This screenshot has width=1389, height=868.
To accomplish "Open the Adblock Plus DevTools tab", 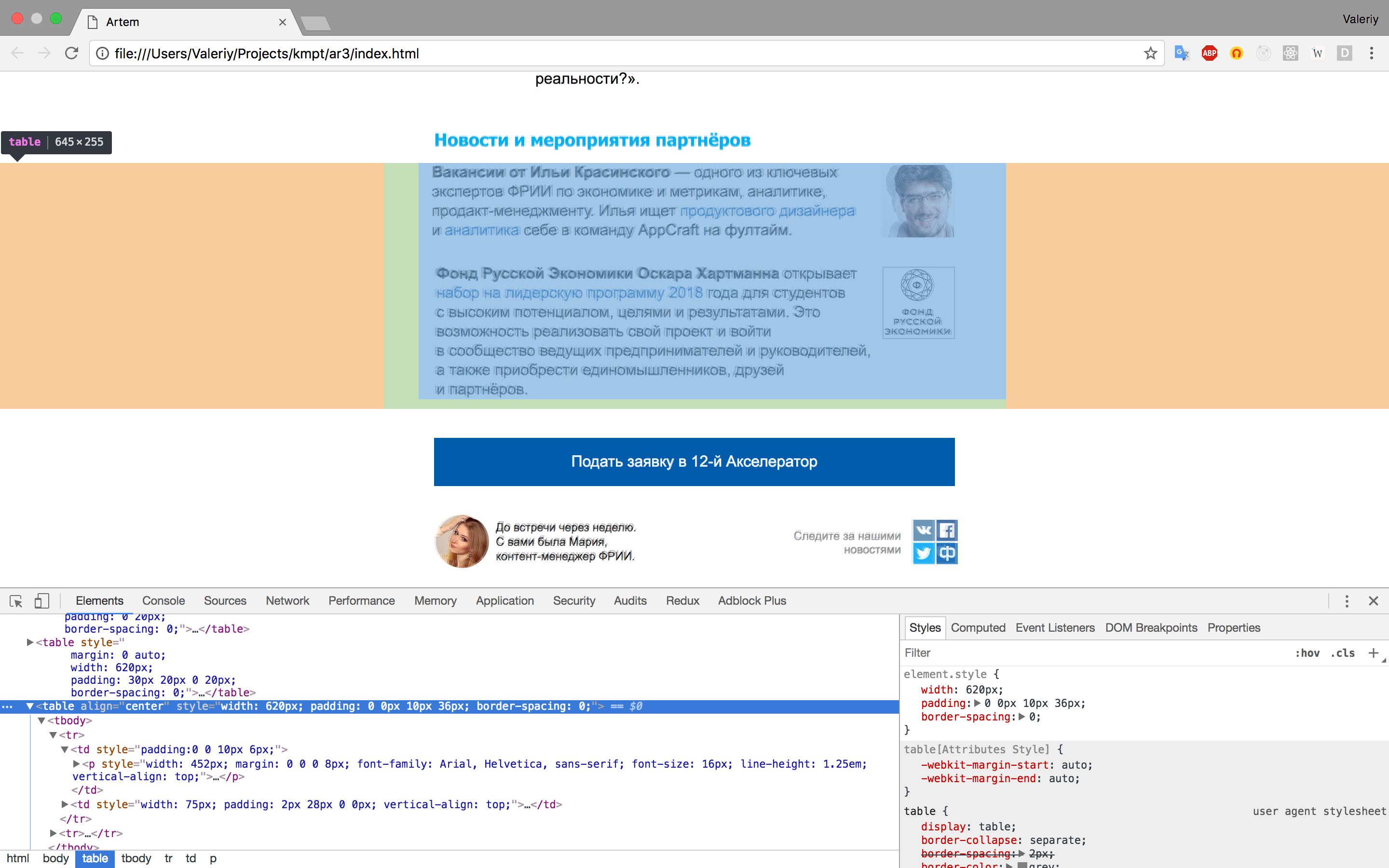I will [752, 600].
